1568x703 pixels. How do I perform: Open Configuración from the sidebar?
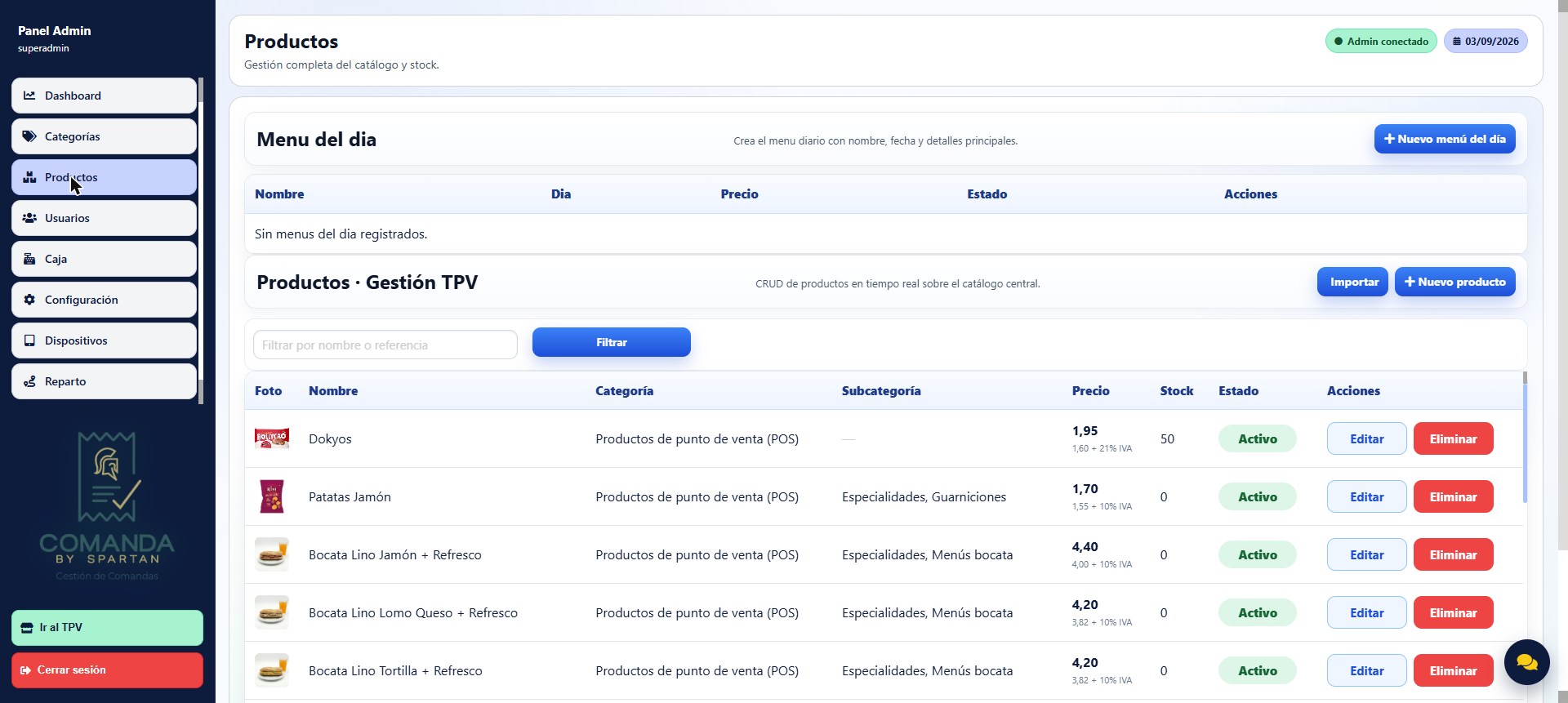pos(104,300)
